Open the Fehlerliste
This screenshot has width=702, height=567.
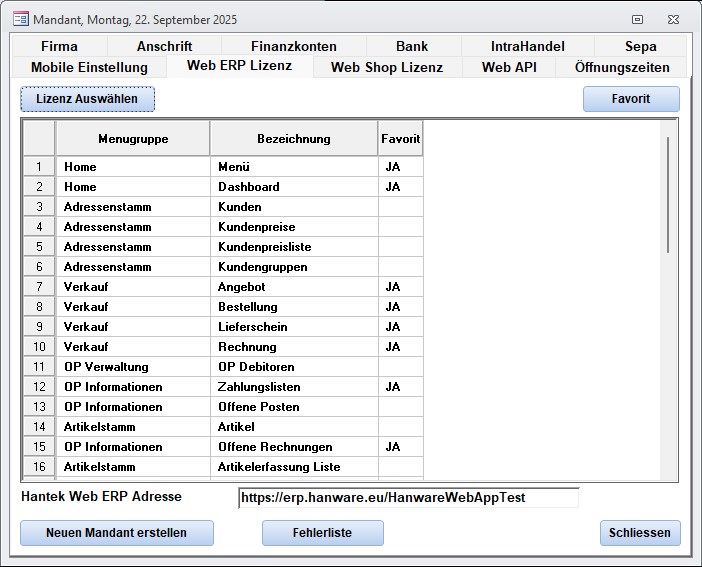322,533
